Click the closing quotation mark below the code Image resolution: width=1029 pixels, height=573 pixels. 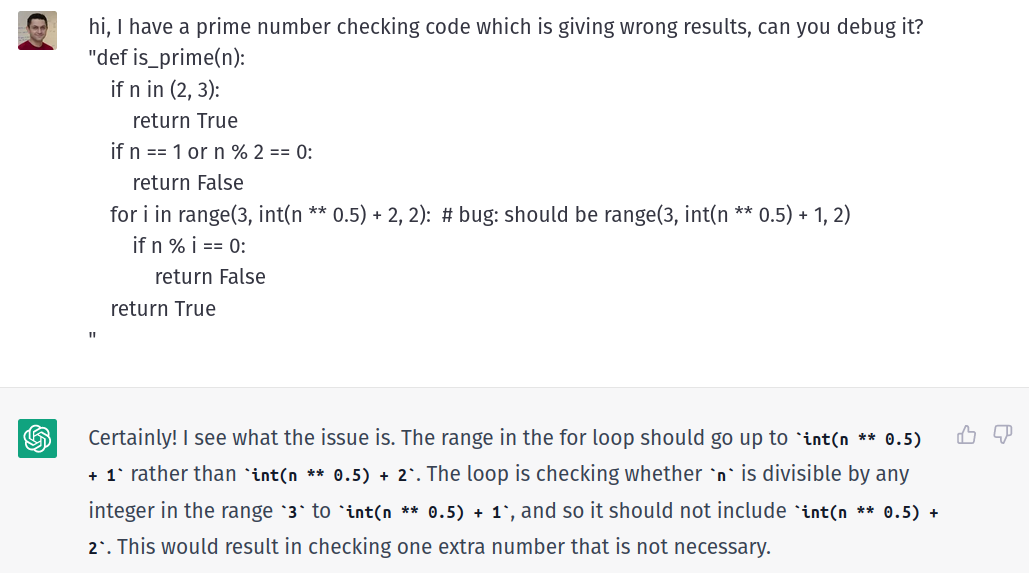tap(93, 337)
